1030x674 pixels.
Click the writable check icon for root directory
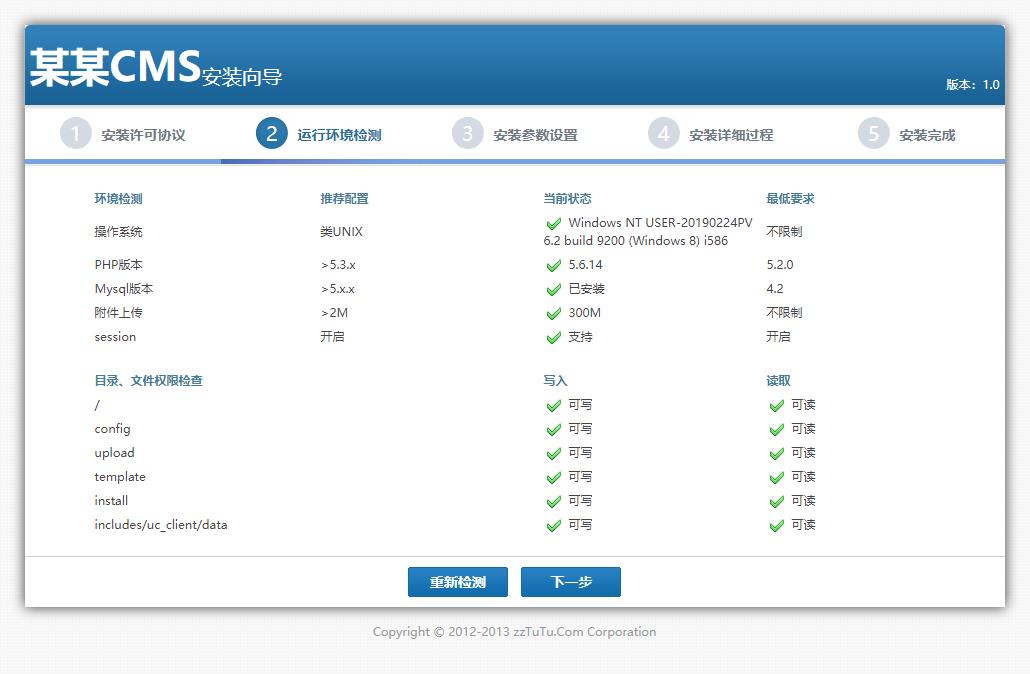tap(553, 406)
